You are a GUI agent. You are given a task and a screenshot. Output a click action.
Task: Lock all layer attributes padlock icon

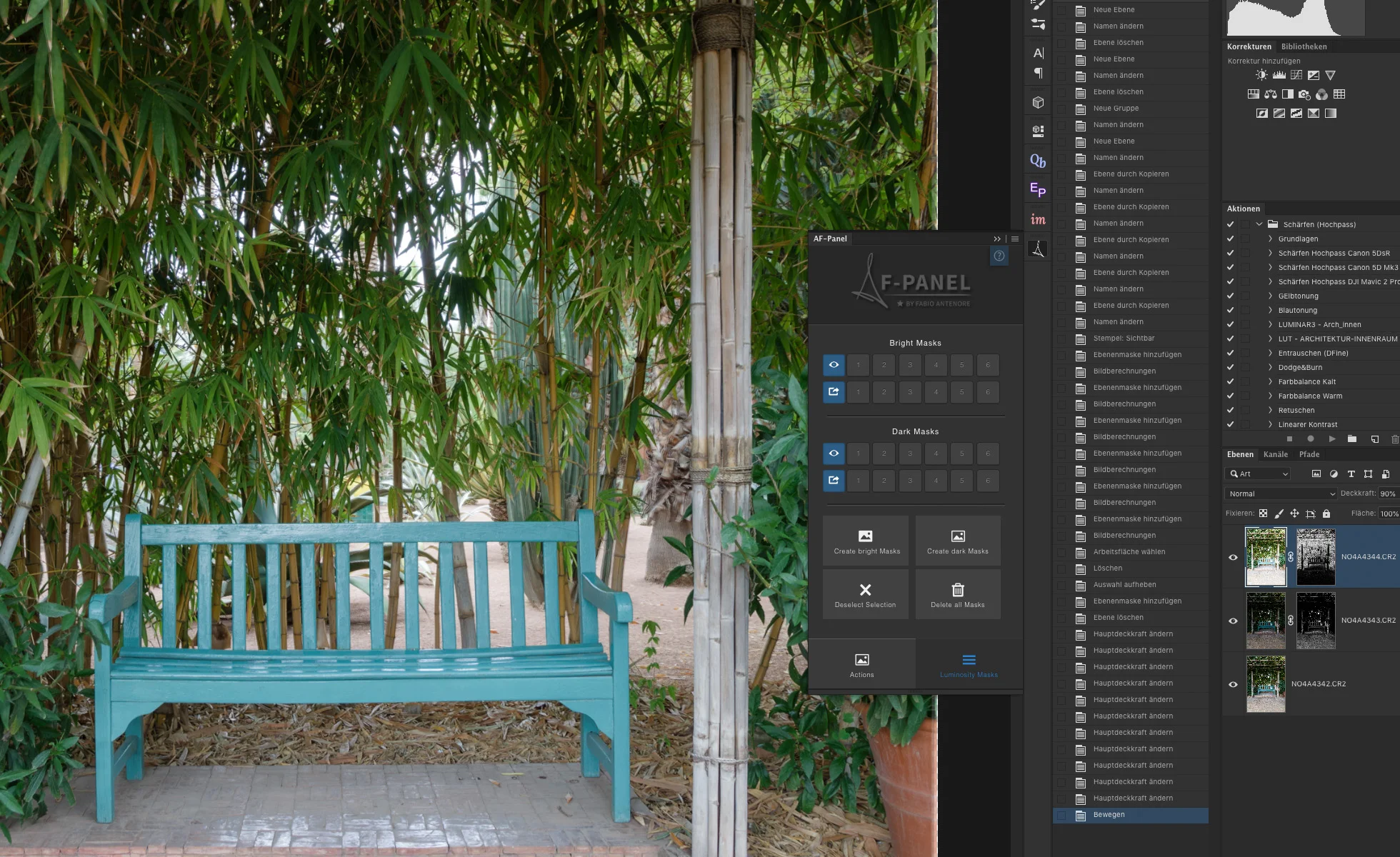click(x=1326, y=513)
